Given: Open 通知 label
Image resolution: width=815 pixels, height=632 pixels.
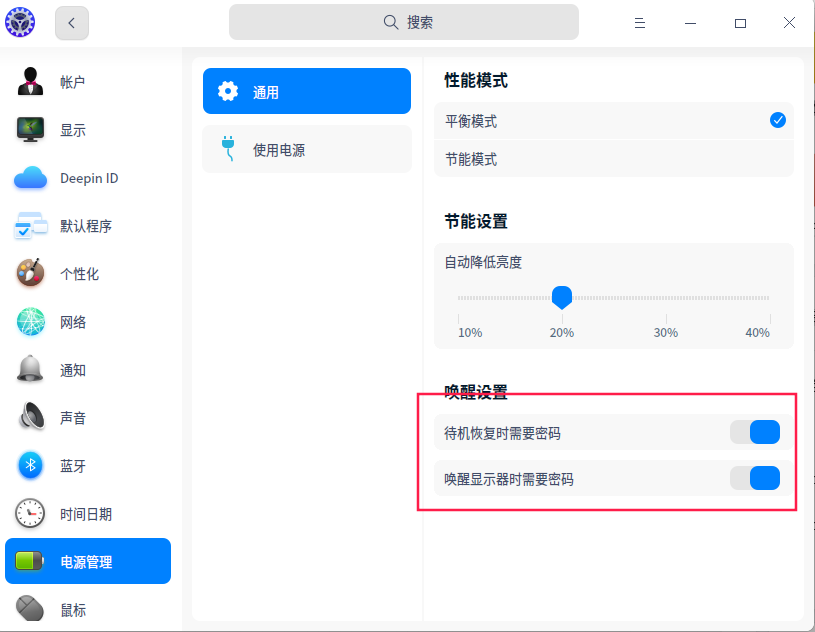Looking at the screenshot, I should (73, 370).
